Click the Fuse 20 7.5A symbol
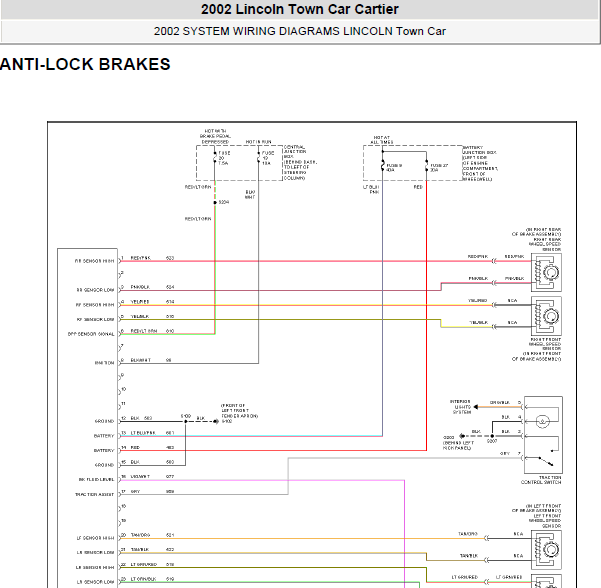 (215, 158)
